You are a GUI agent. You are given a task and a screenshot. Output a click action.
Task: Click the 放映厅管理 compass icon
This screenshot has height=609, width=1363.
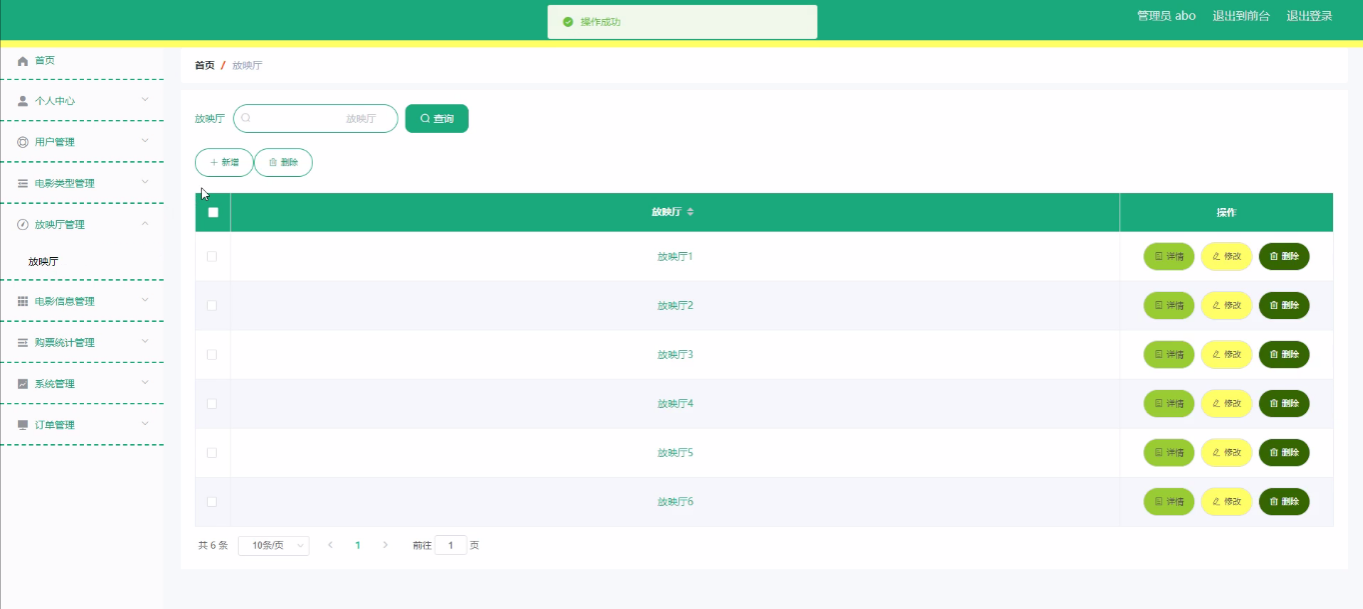tap(23, 225)
